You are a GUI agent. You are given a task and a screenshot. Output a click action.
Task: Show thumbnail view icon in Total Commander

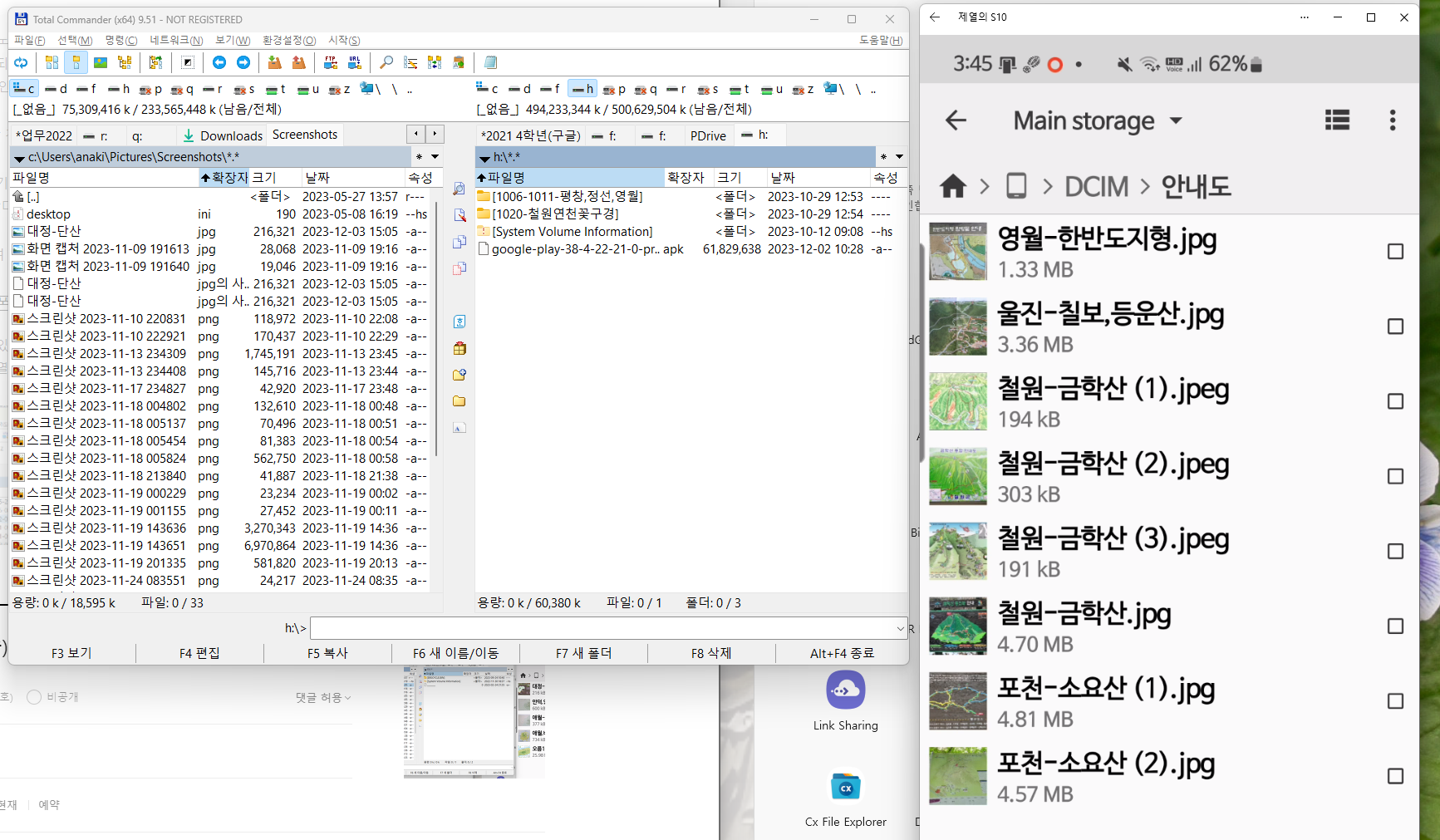tap(101, 62)
